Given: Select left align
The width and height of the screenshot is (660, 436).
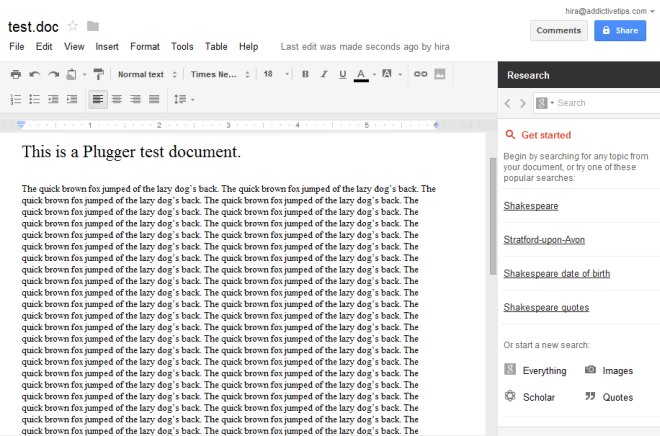Looking at the screenshot, I should [98, 99].
